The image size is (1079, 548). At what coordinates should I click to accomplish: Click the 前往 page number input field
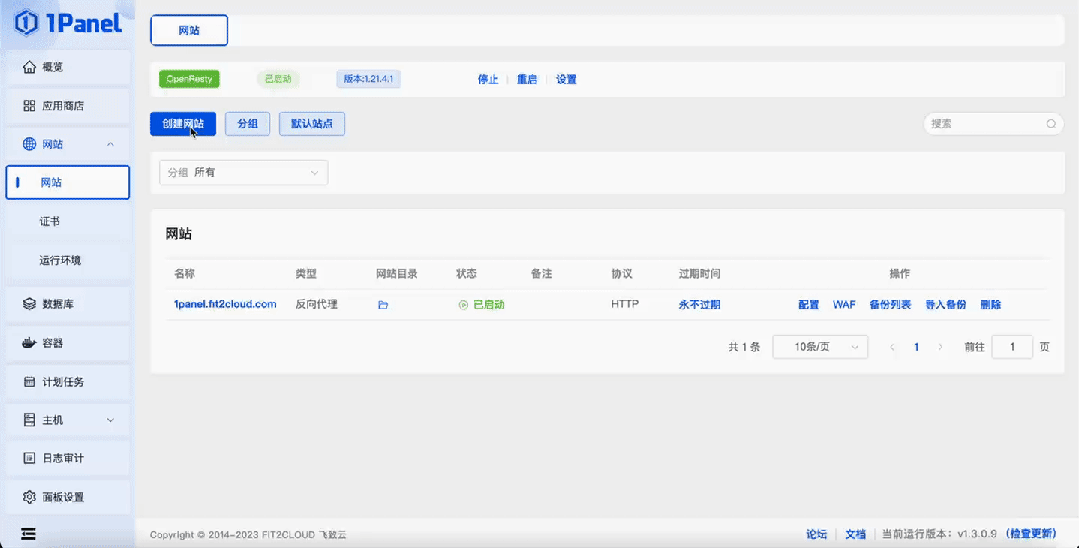pos(1012,347)
